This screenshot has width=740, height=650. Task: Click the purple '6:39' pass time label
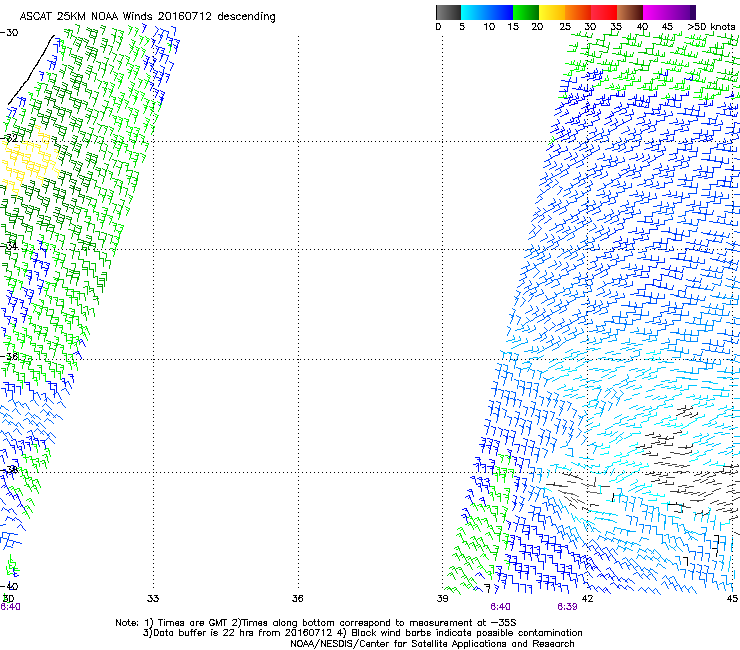click(x=567, y=607)
